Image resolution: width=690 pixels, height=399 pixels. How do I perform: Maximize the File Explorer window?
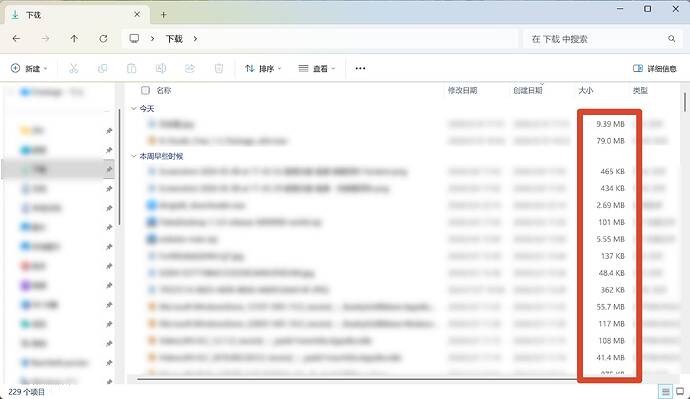pos(648,9)
